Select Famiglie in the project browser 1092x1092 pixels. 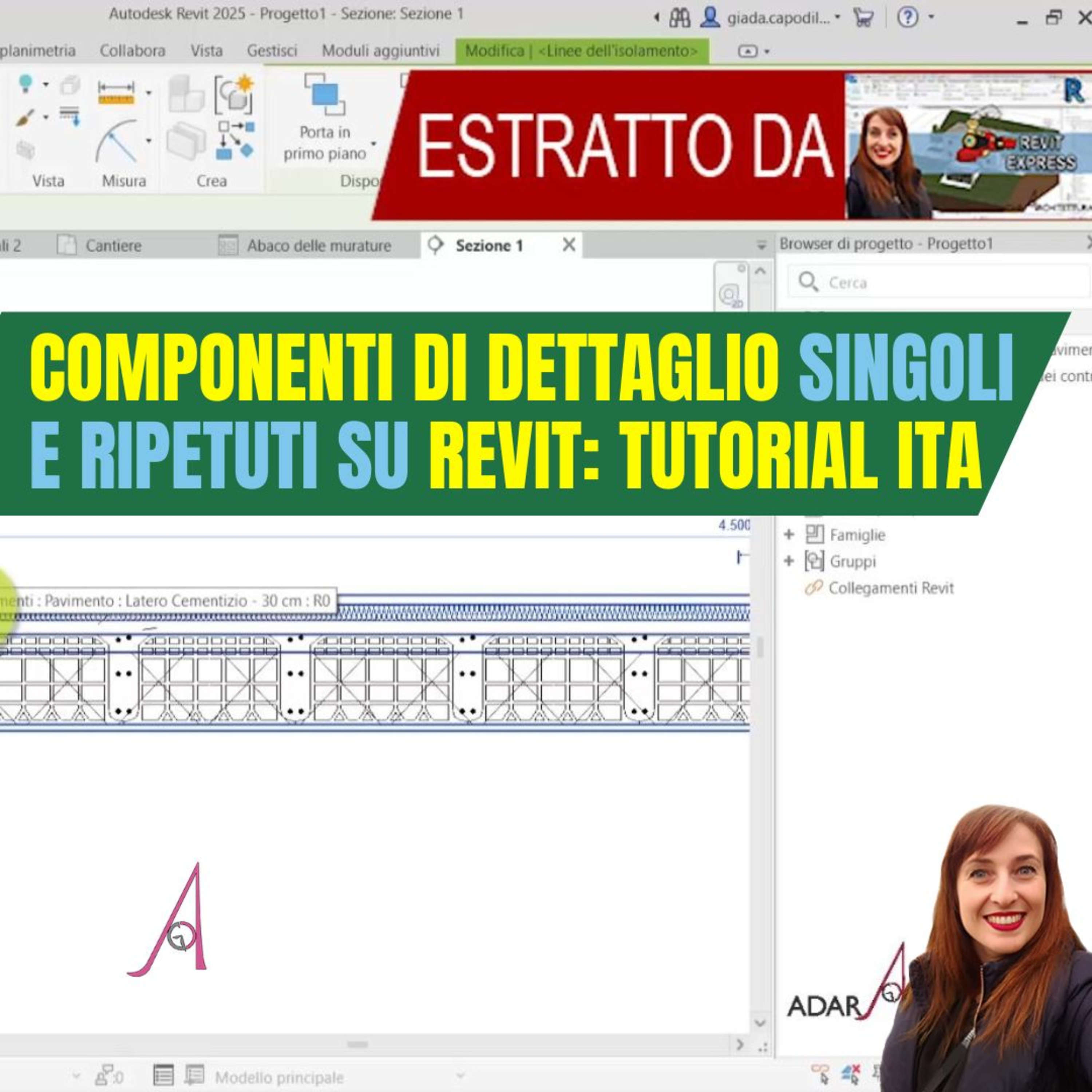[x=858, y=535]
